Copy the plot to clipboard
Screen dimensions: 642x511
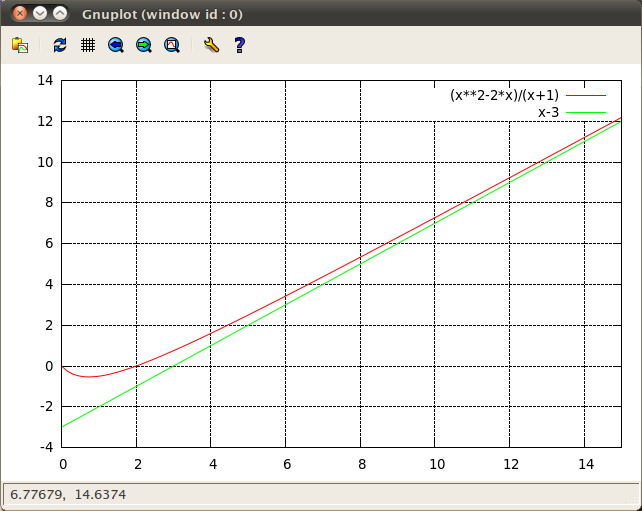(x=19, y=45)
